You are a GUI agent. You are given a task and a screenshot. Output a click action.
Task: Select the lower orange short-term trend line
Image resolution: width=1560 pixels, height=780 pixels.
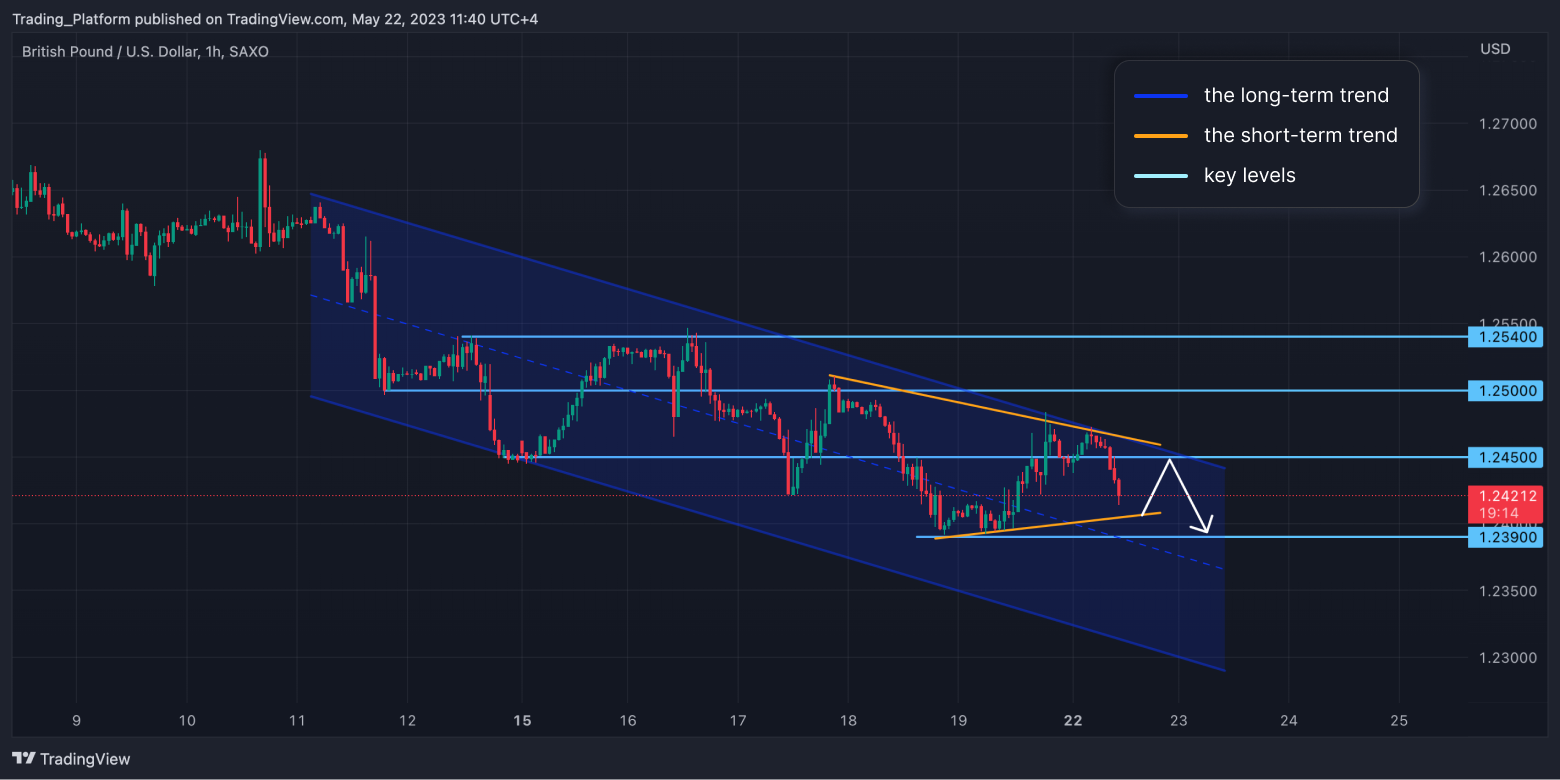click(1047, 526)
